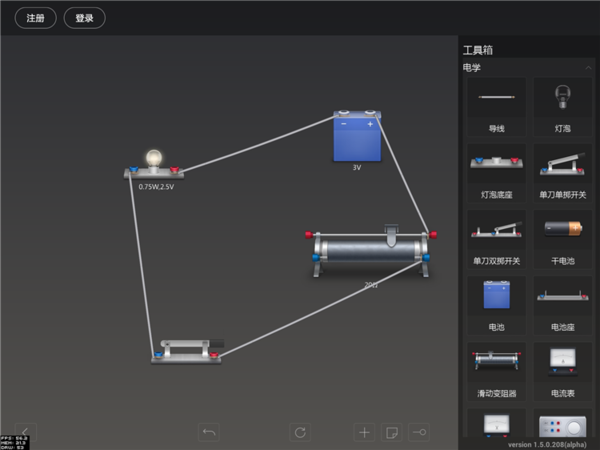Open the note icon in bottom toolbar

[392, 432]
